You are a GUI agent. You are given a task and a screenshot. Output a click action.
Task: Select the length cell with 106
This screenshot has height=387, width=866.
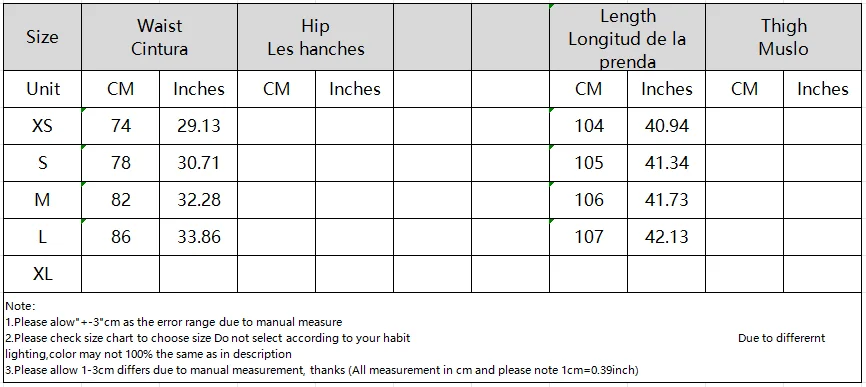click(589, 200)
